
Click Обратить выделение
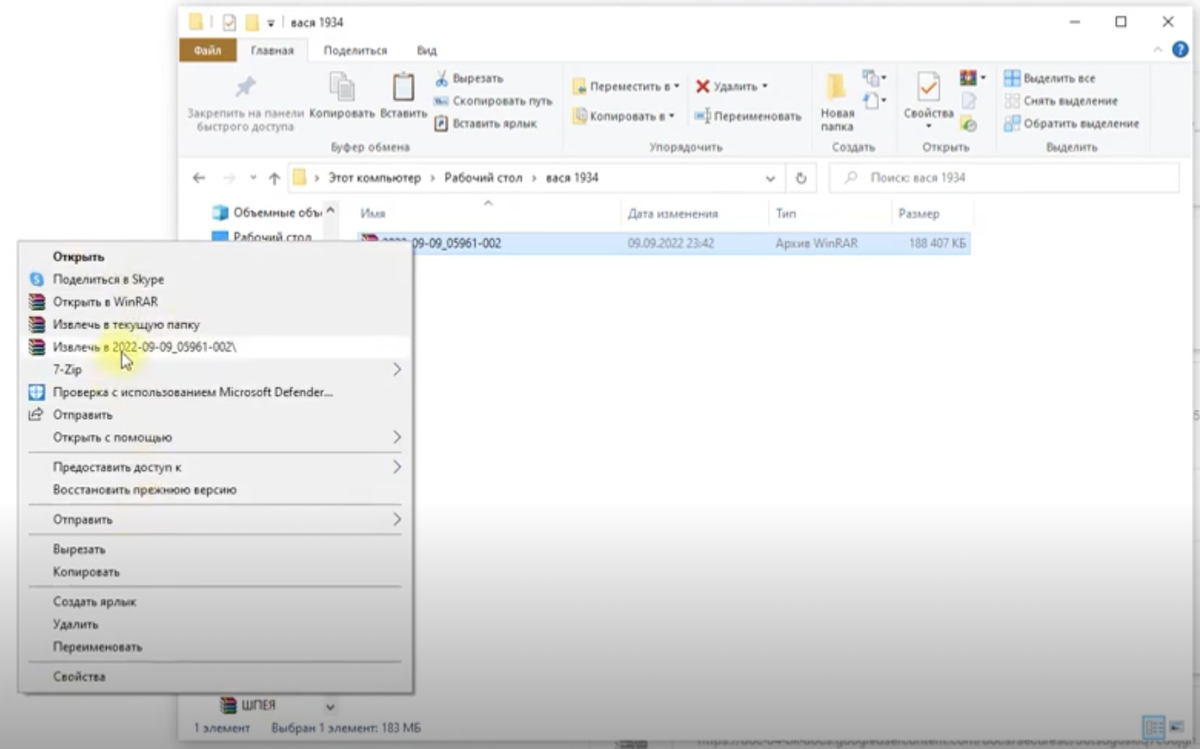point(1071,123)
